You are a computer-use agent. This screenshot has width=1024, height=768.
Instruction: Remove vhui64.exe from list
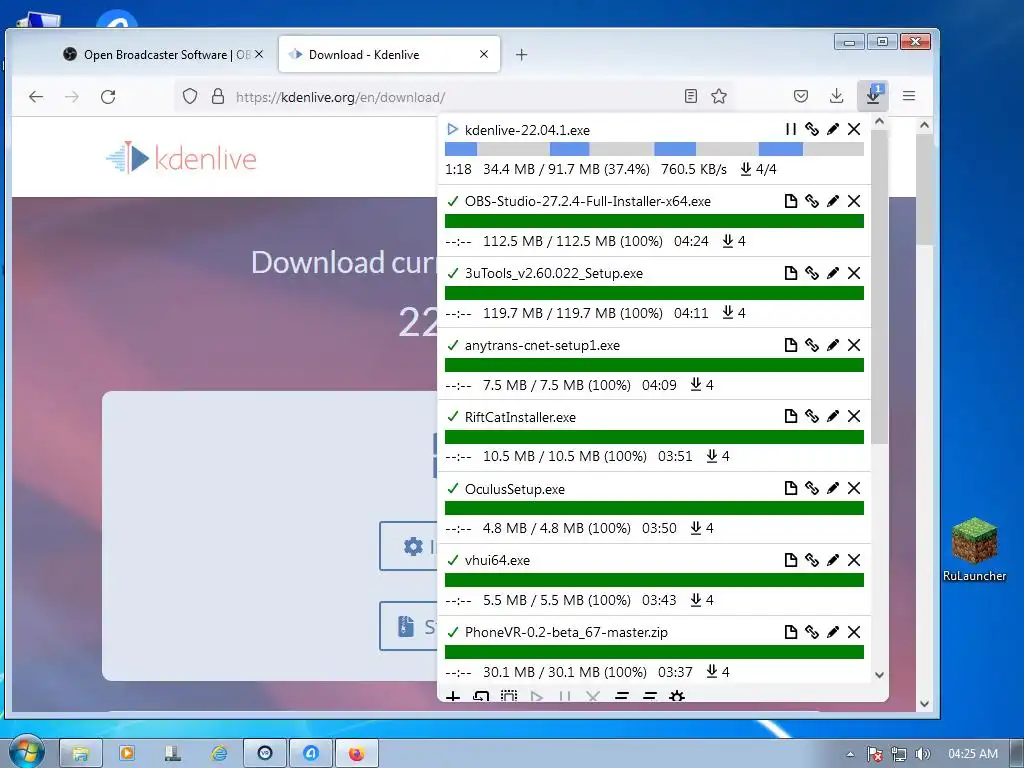click(x=854, y=560)
